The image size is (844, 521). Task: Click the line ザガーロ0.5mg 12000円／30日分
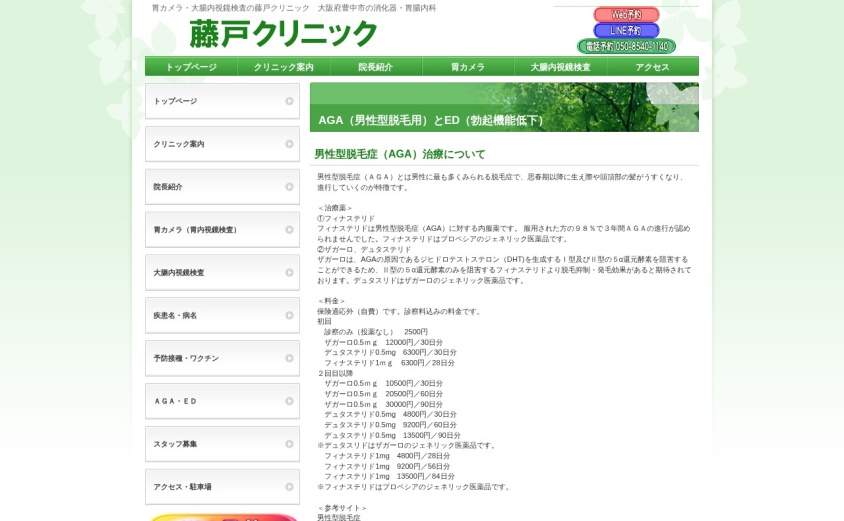383,342
